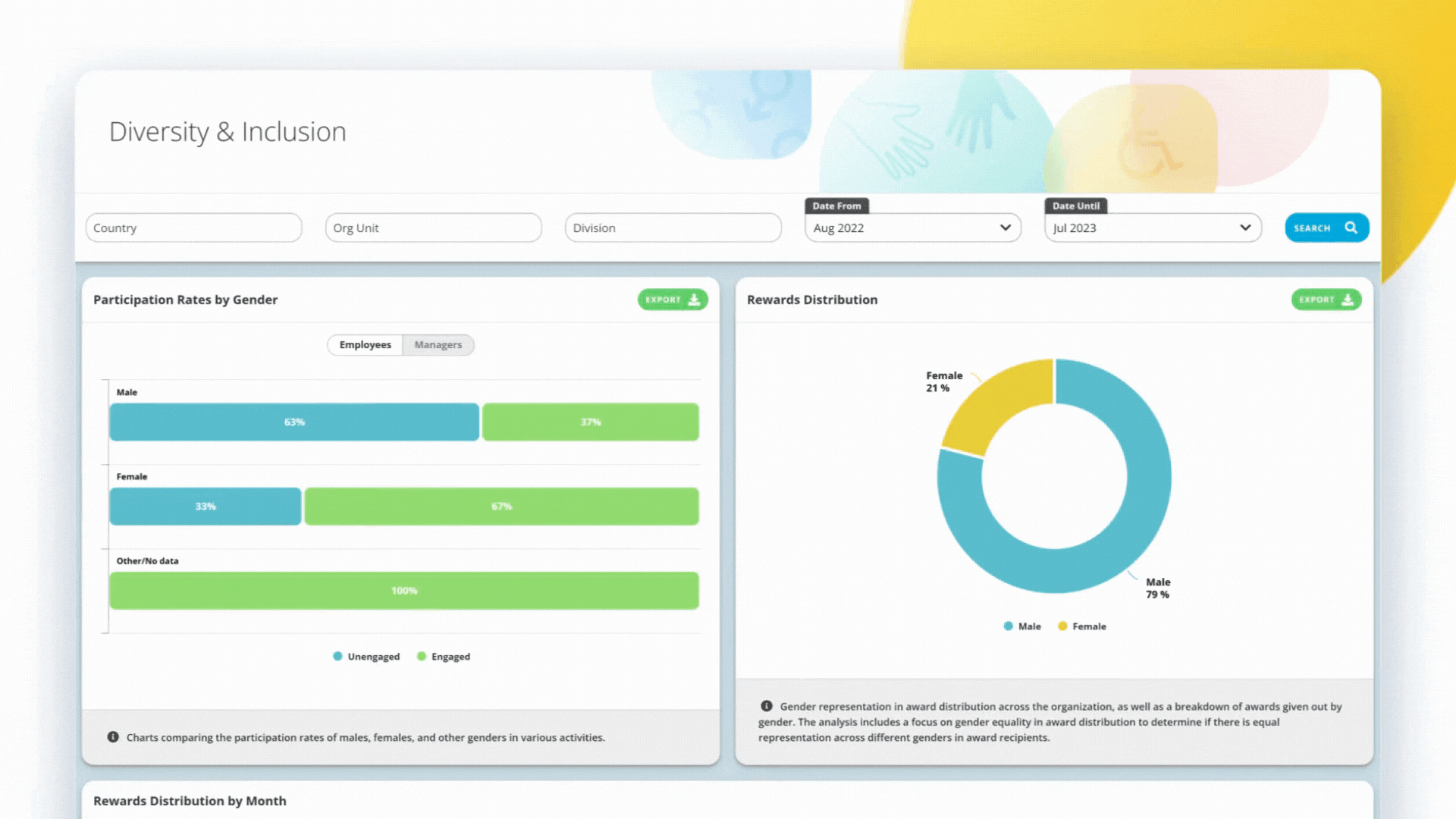Toggle the Engaged legend item

tap(444, 657)
